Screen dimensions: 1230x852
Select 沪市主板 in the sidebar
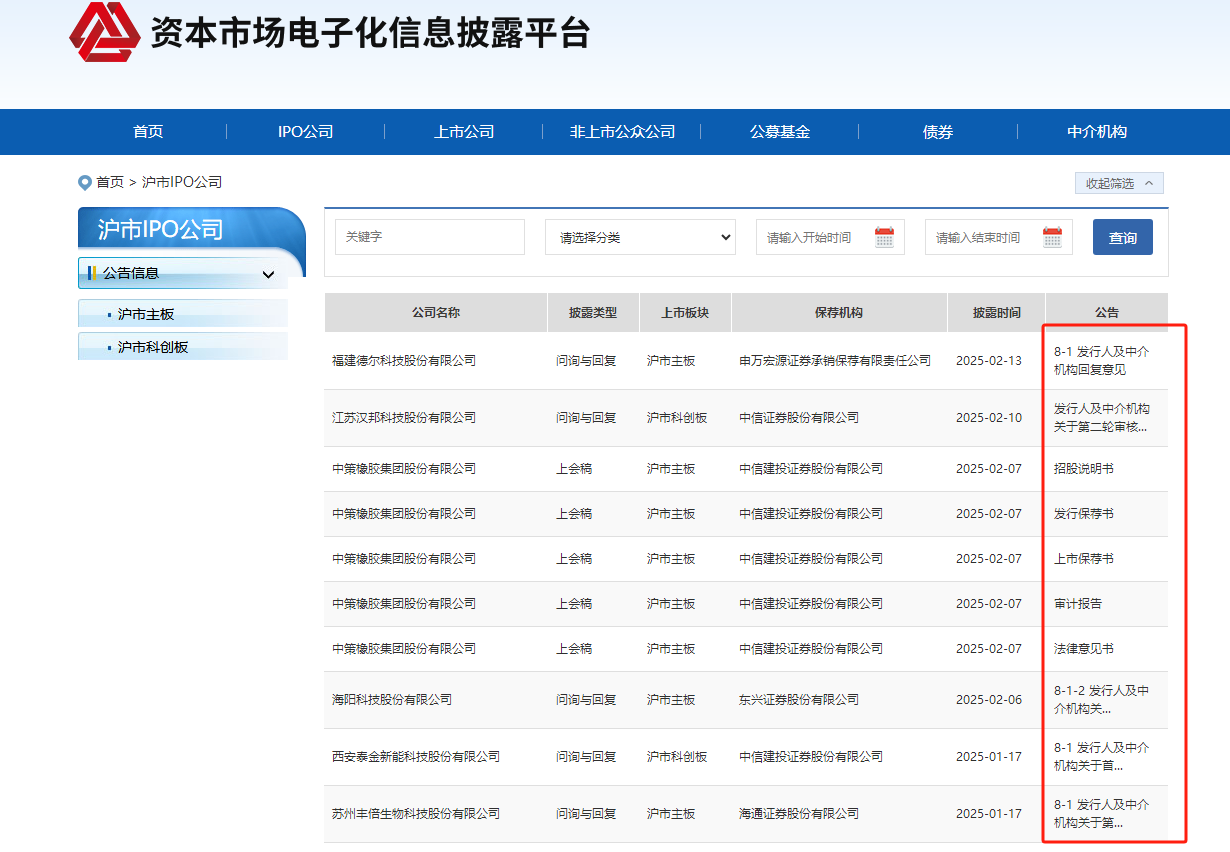point(183,314)
